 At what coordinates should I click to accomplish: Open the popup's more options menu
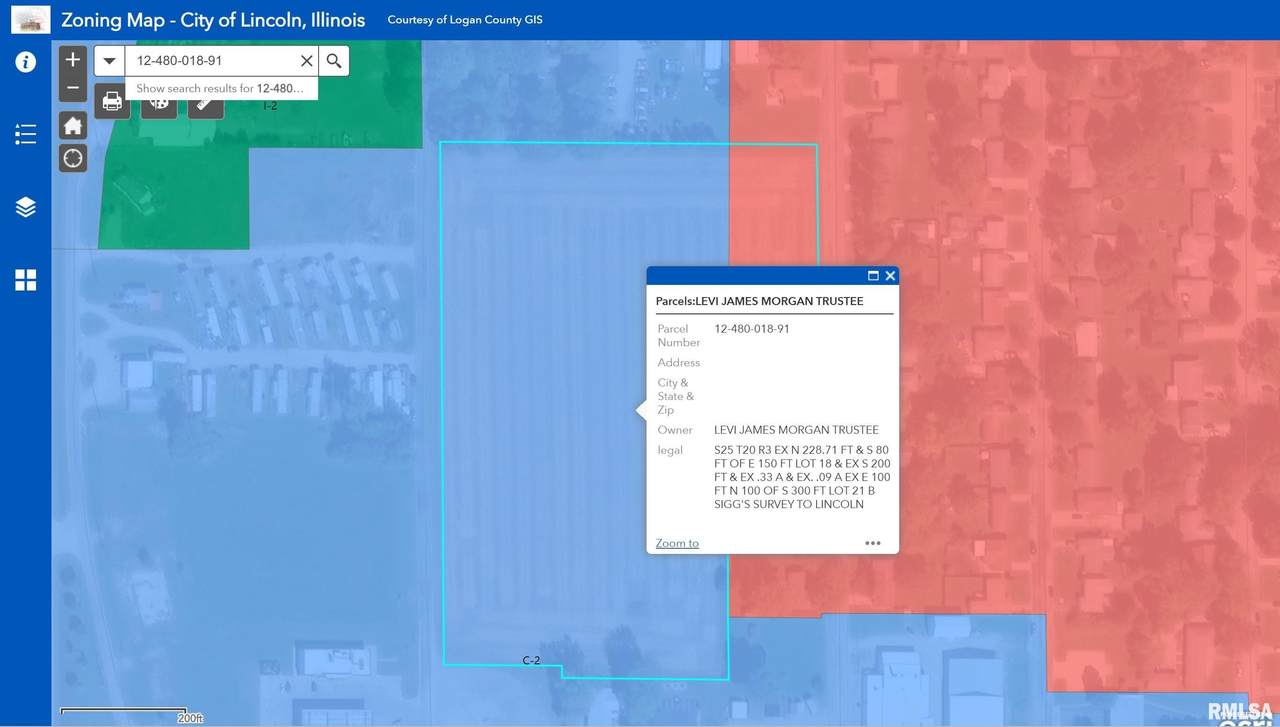(x=872, y=543)
